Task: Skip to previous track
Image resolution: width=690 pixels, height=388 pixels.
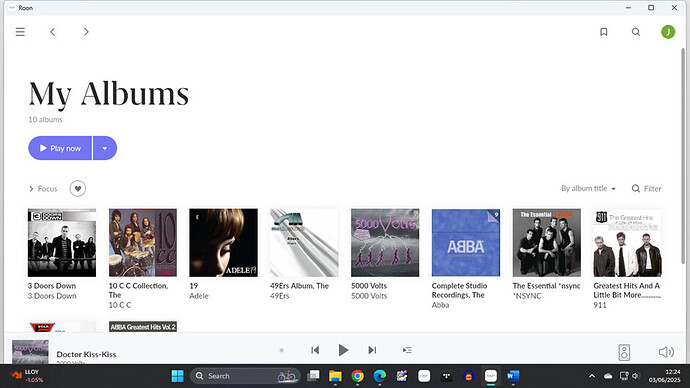Action: point(315,350)
